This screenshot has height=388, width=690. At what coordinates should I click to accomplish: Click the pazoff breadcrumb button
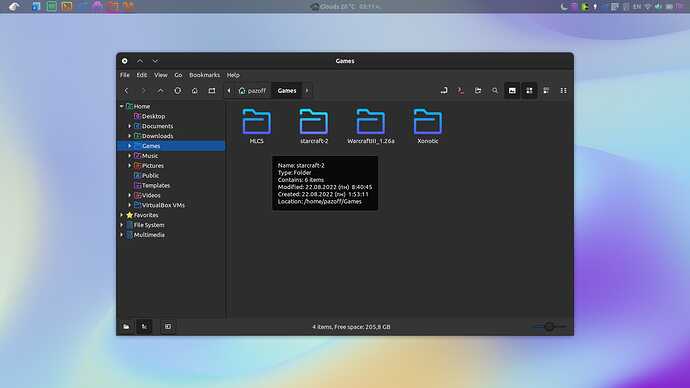click(x=252, y=91)
